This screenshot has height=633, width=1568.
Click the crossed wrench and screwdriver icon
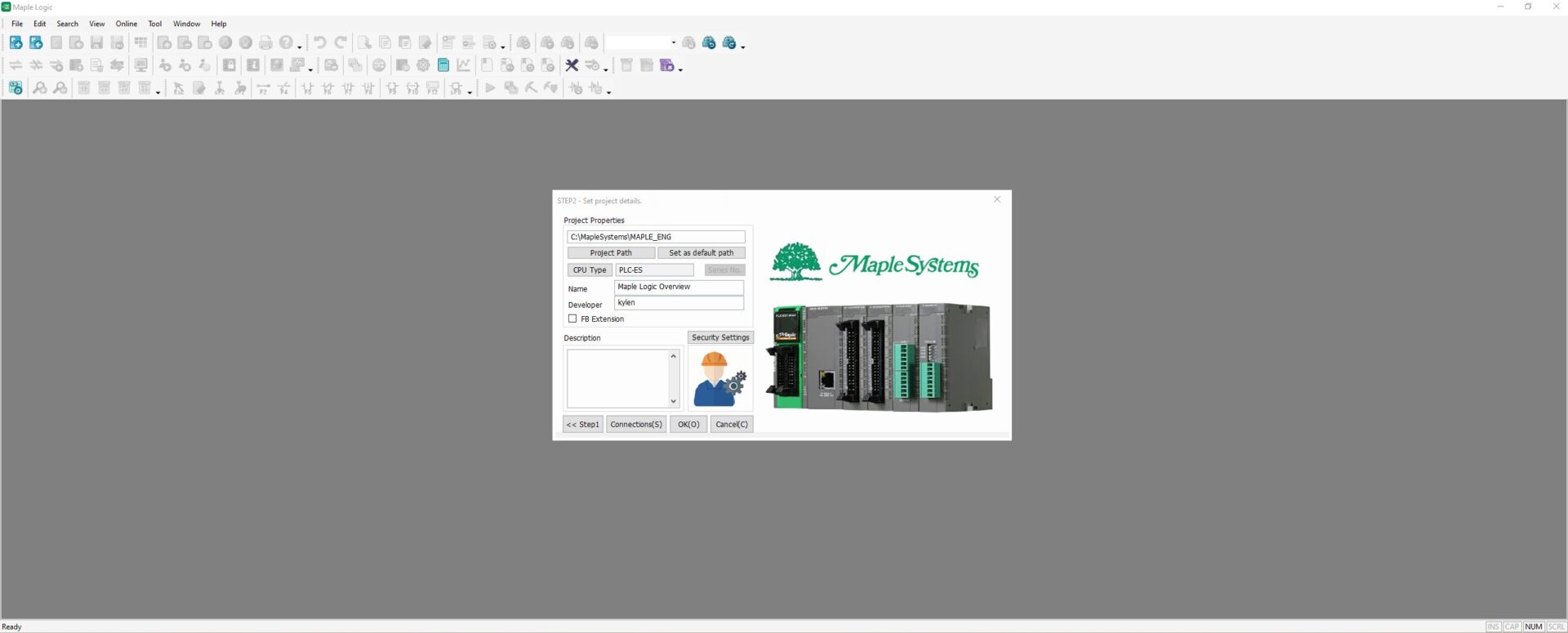coord(572,65)
